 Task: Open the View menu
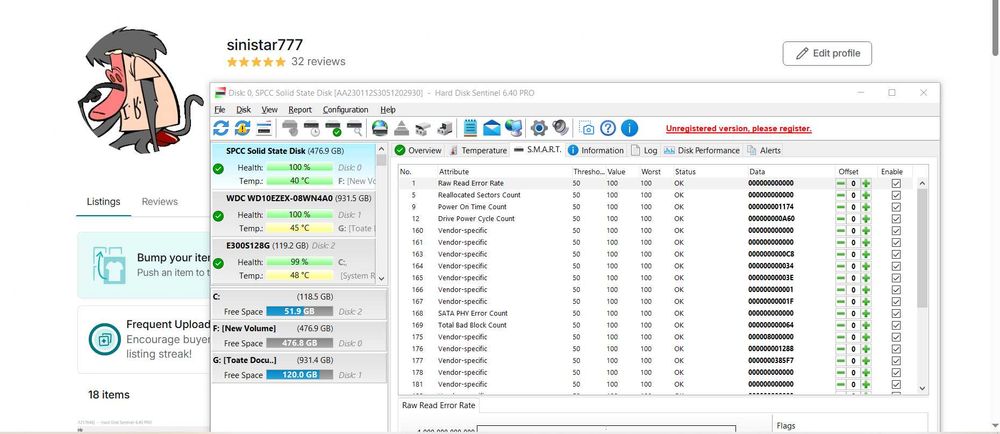pyautogui.click(x=270, y=110)
